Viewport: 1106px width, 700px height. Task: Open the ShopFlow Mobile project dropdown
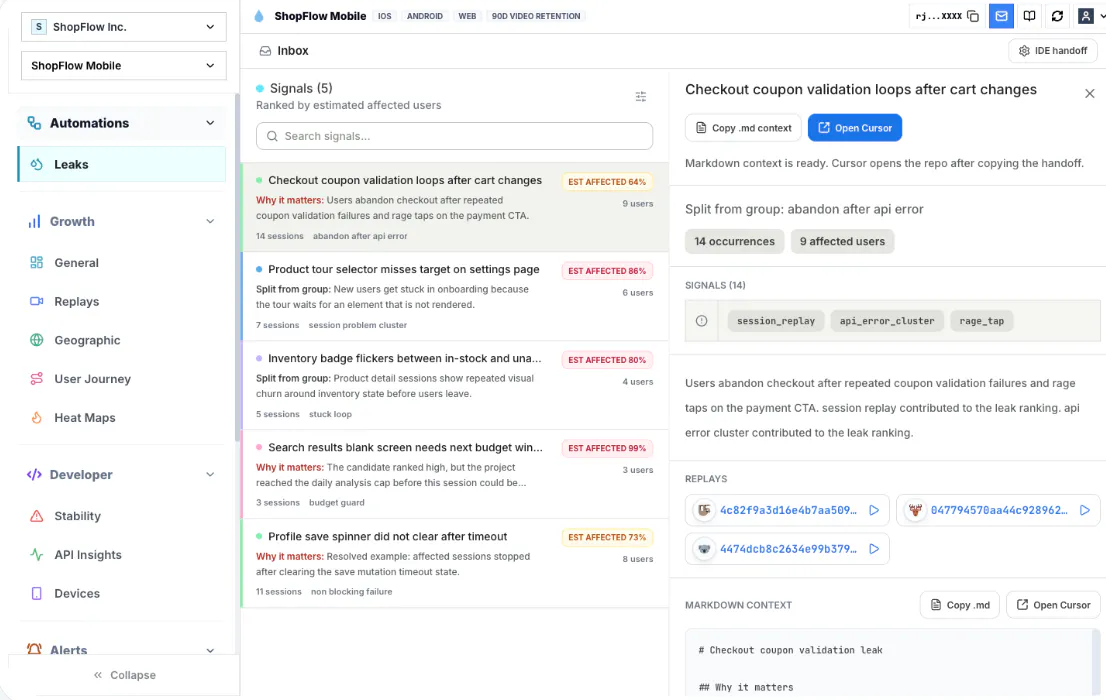(x=123, y=66)
